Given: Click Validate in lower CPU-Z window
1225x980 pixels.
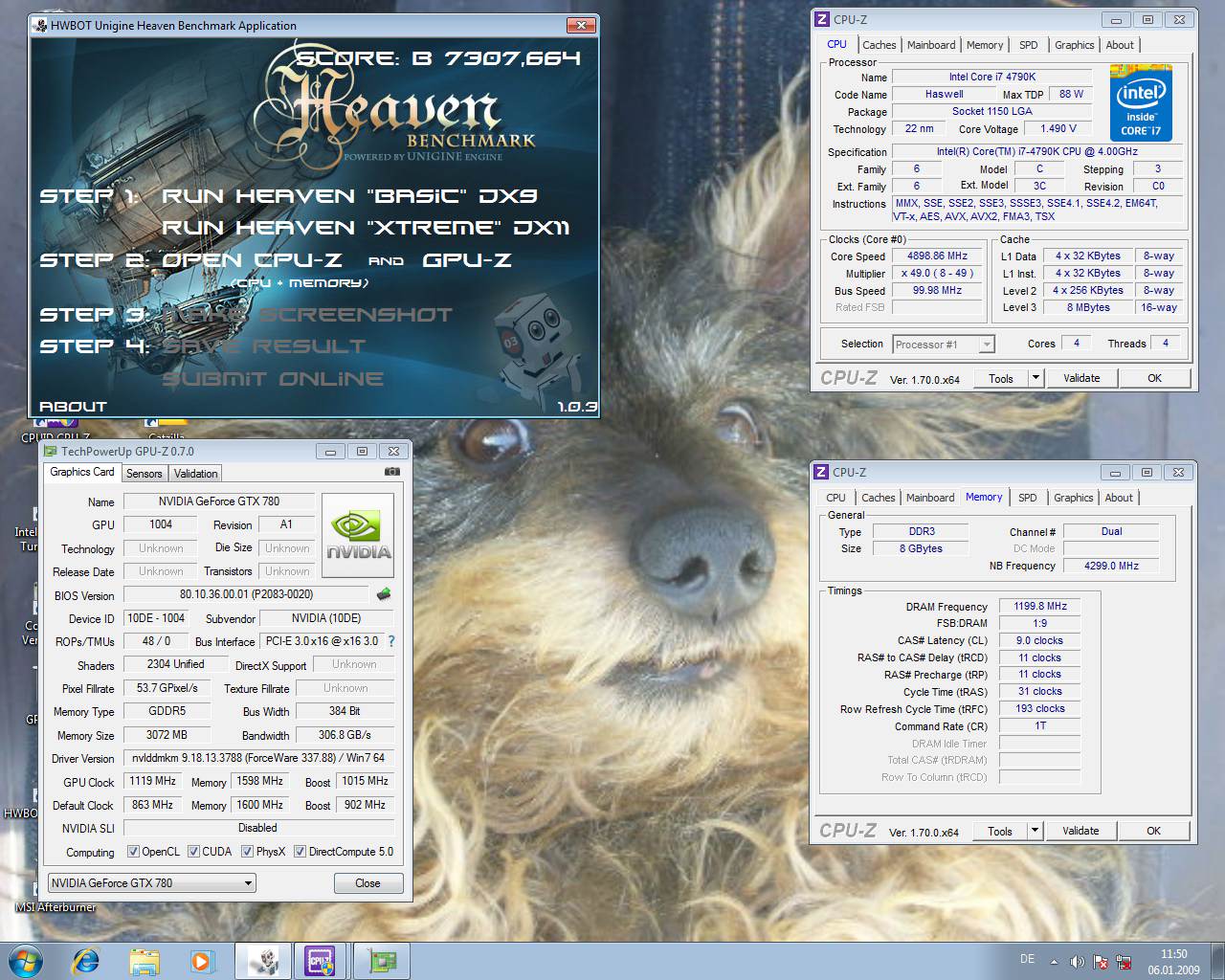Looking at the screenshot, I should pyautogui.click(x=1081, y=831).
